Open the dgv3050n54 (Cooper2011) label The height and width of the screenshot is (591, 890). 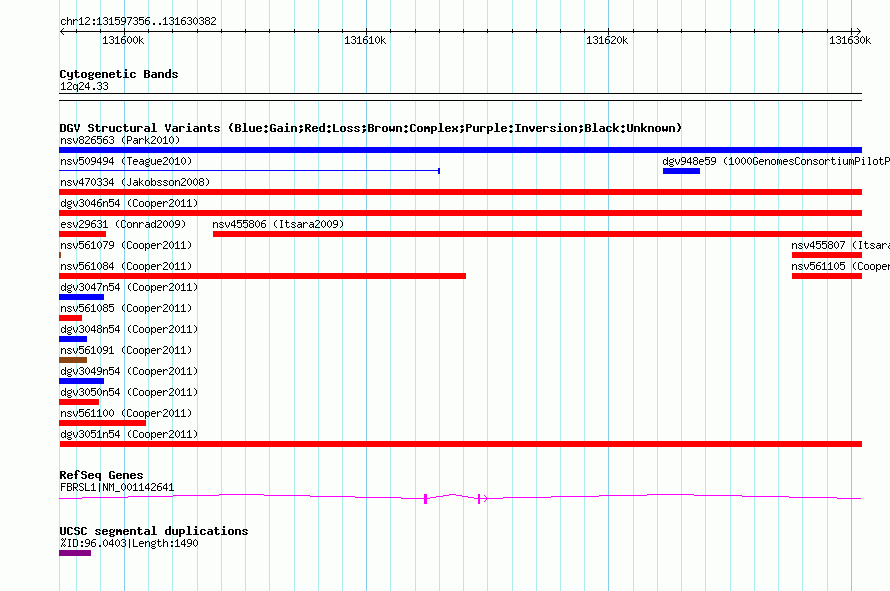(x=129, y=392)
